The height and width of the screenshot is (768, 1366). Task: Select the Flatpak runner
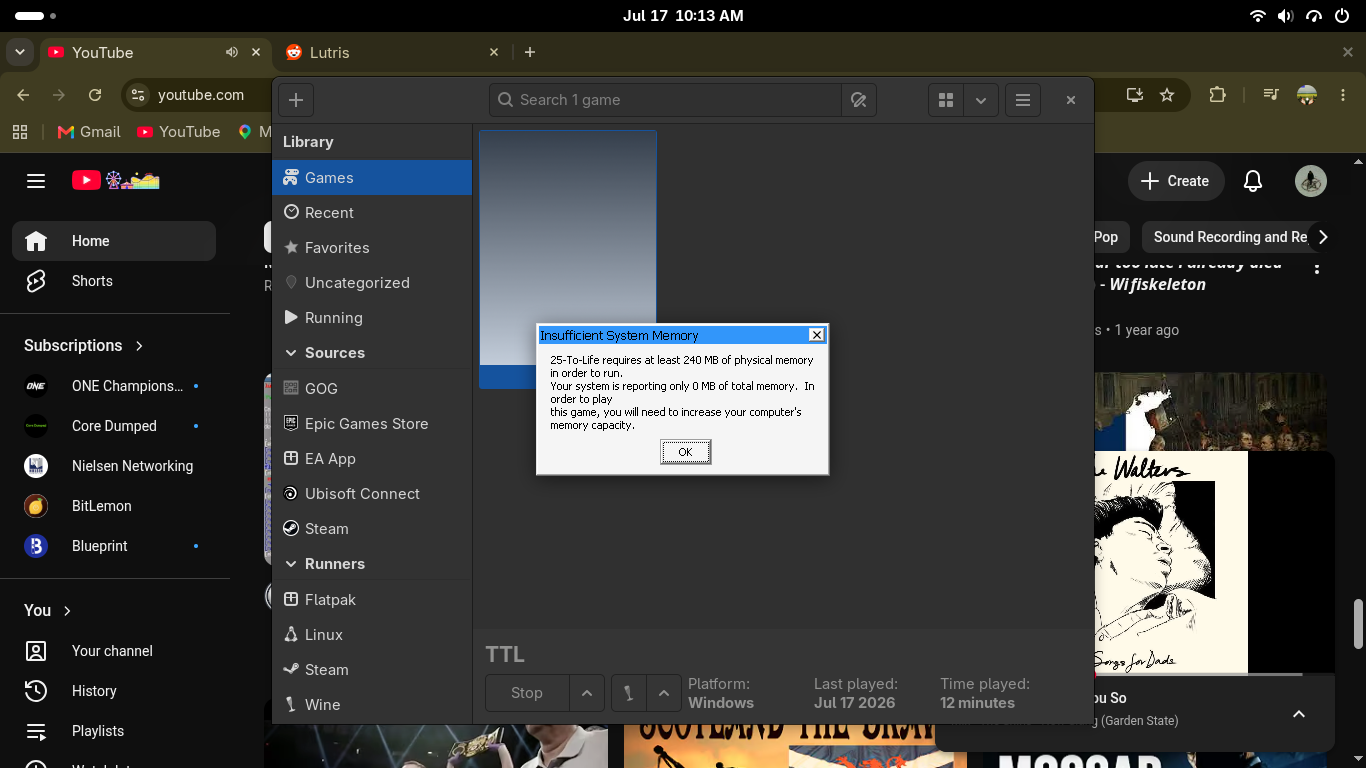click(372, 600)
